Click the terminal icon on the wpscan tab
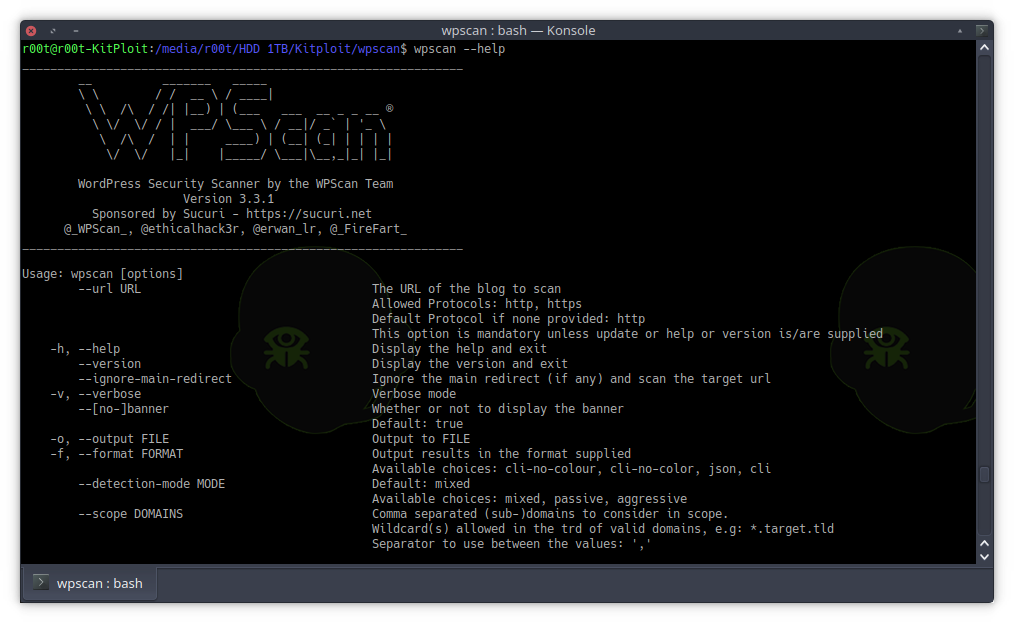The width and height of the screenshot is (1014, 623). [x=41, y=582]
